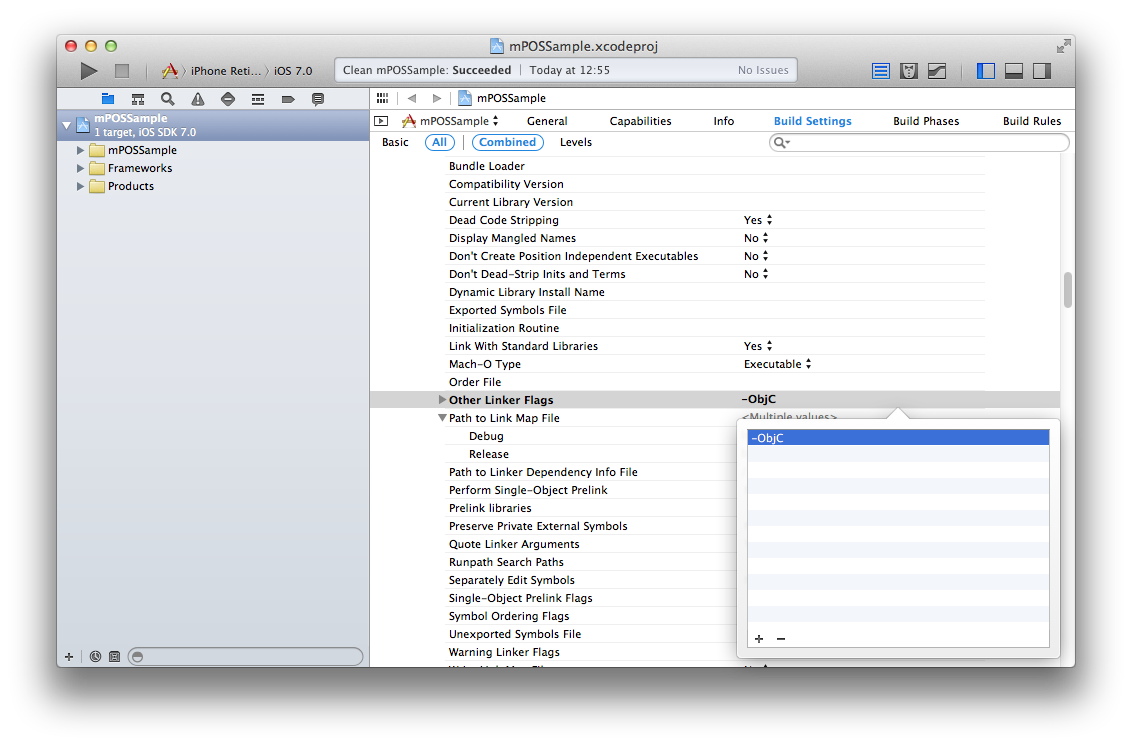Select the iPhone Retina scheme destination
This screenshot has height=746, width=1132.
click(x=226, y=71)
